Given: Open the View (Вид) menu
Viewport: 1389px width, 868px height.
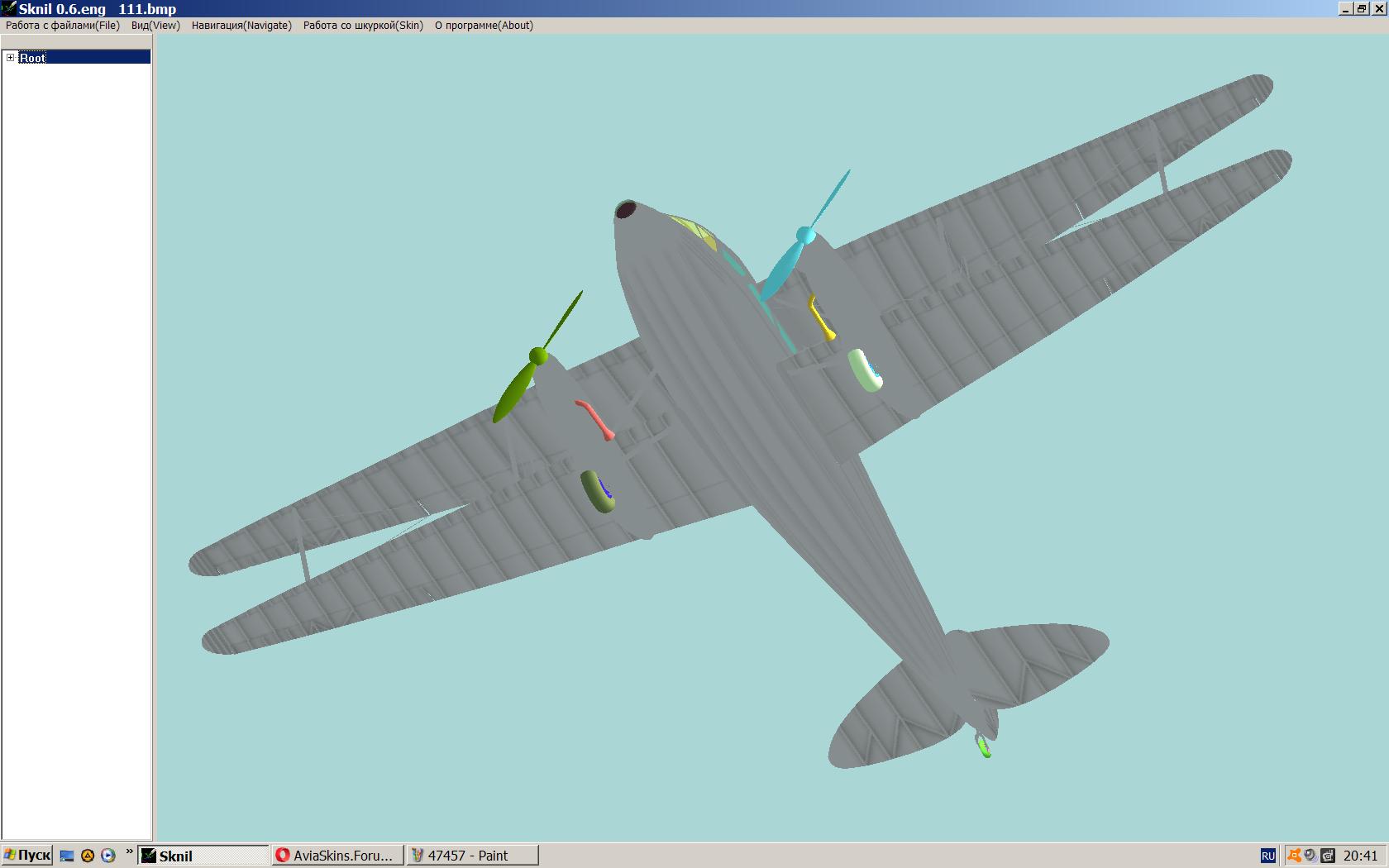Looking at the screenshot, I should 155,26.
